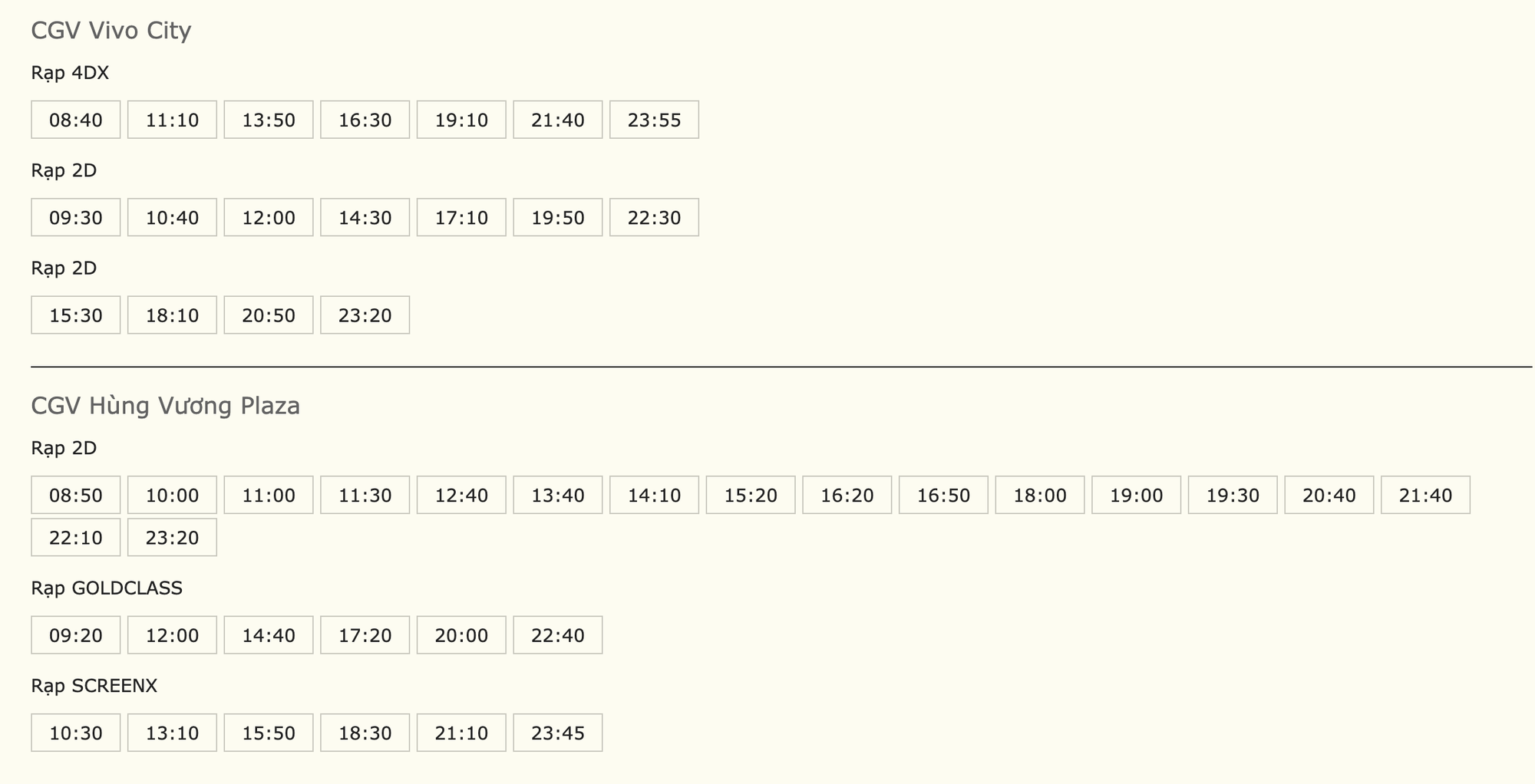
Task: Choose the 16:30 showtime at Vivo City
Action: coord(365,120)
